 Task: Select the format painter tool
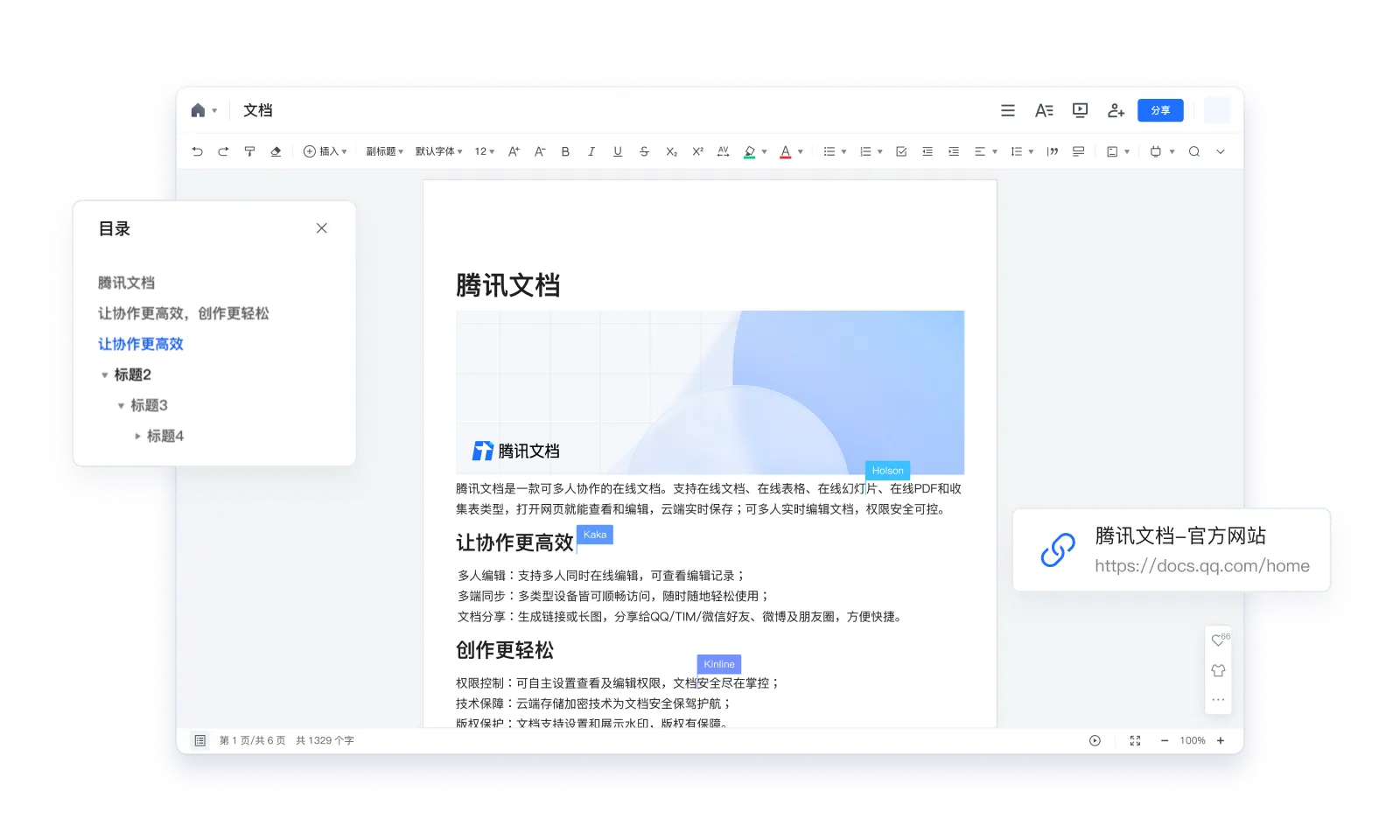click(x=249, y=151)
